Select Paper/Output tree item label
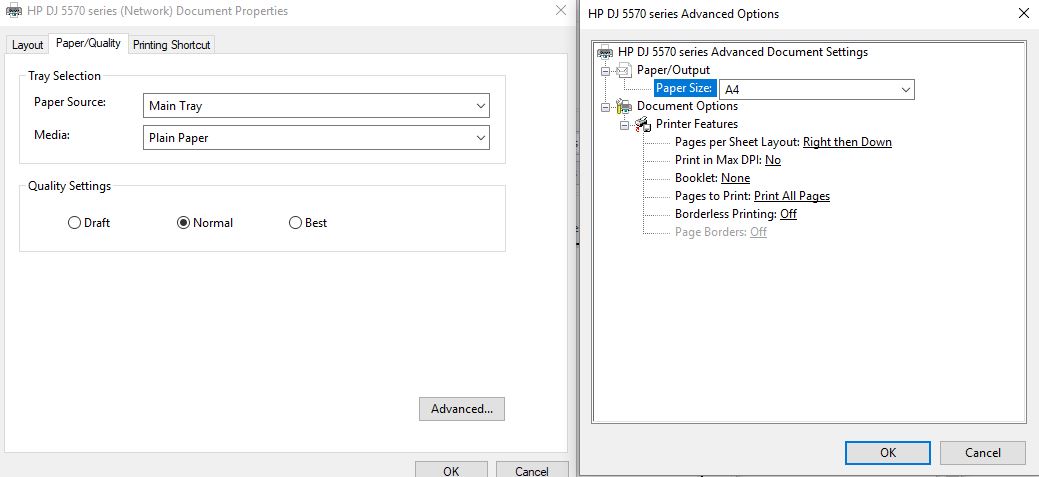Viewport: 1039px width, 477px height. click(673, 70)
